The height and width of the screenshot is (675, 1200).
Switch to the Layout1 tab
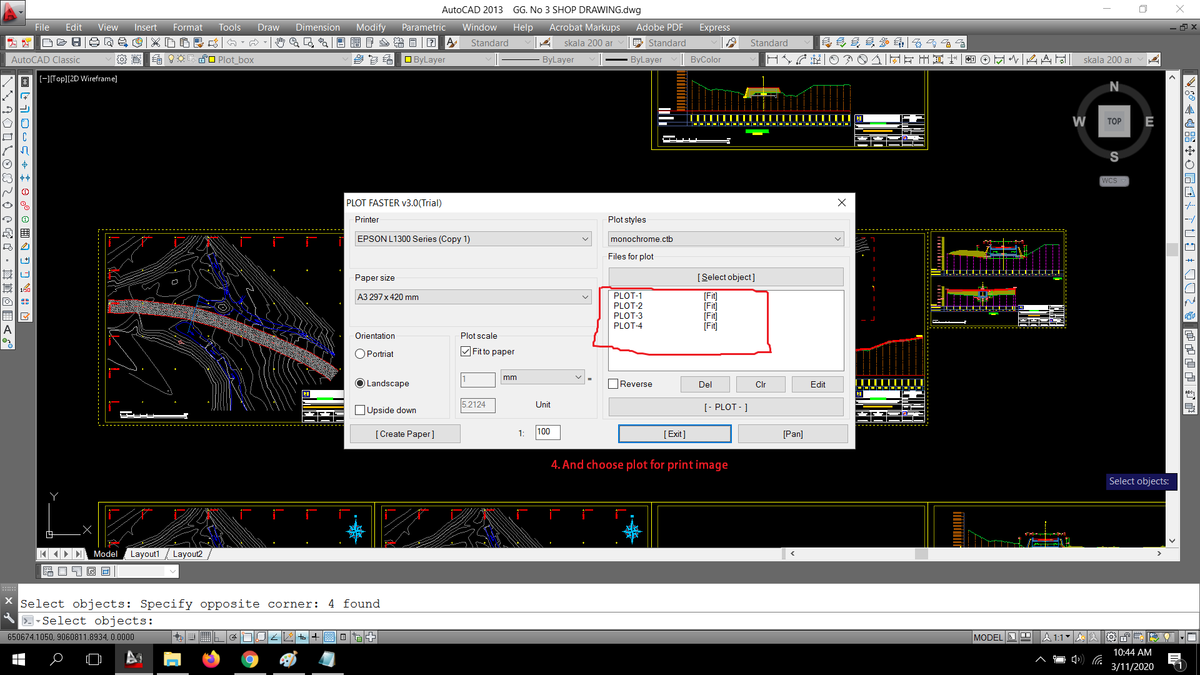coord(145,554)
